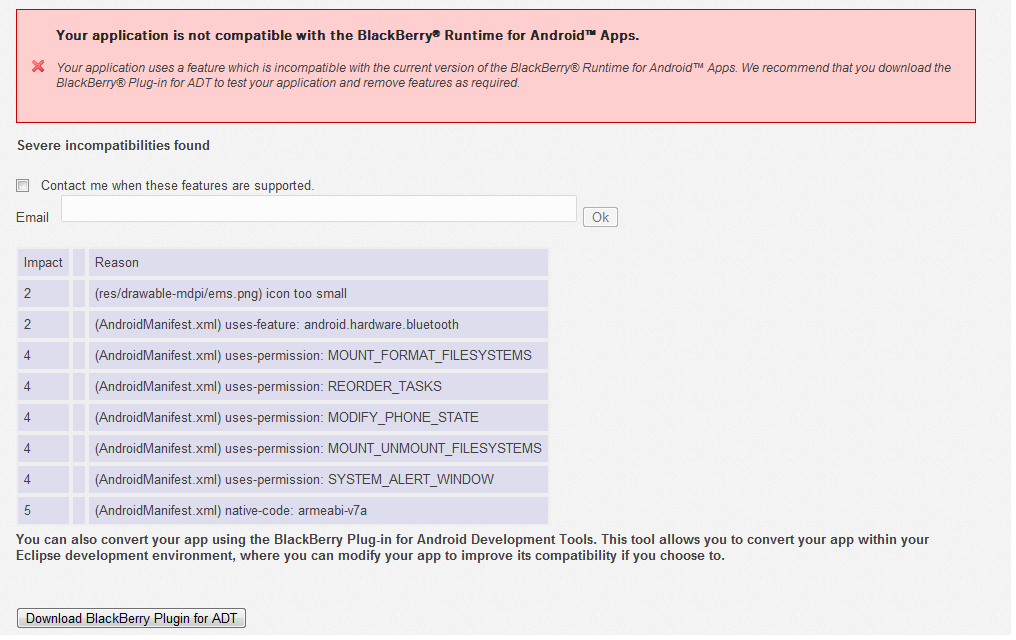Click the Impact column header
The image size is (1016, 640).
click(x=43, y=263)
